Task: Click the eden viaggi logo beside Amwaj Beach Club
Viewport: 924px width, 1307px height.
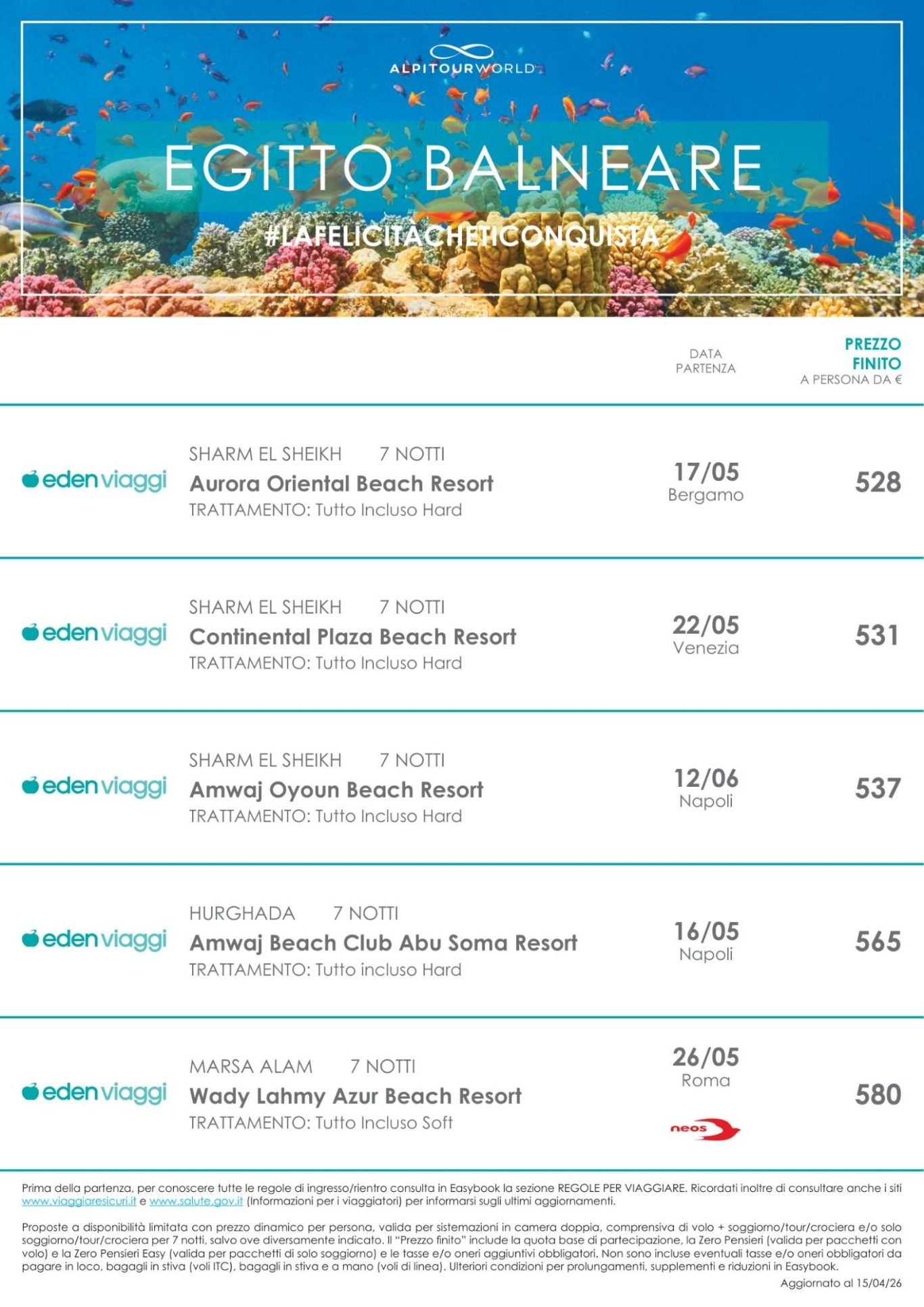Action: coord(95,940)
